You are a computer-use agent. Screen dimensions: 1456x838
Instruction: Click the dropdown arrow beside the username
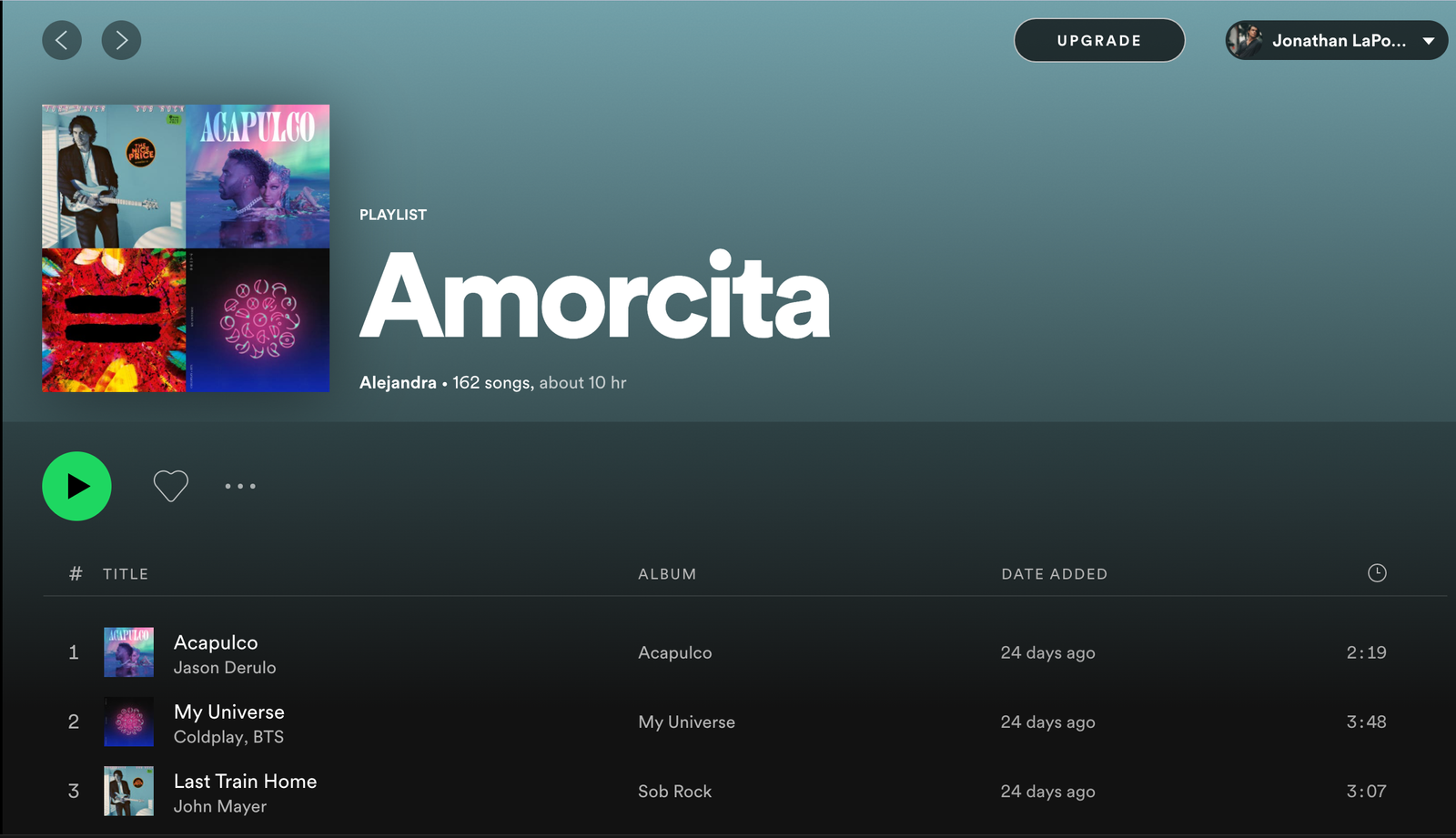click(x=1429, y=41)
